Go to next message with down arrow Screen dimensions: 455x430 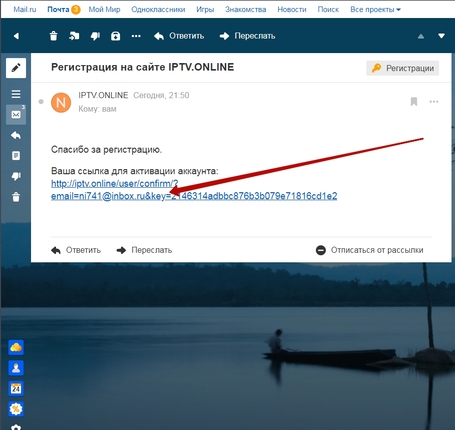tap(441, 36)
